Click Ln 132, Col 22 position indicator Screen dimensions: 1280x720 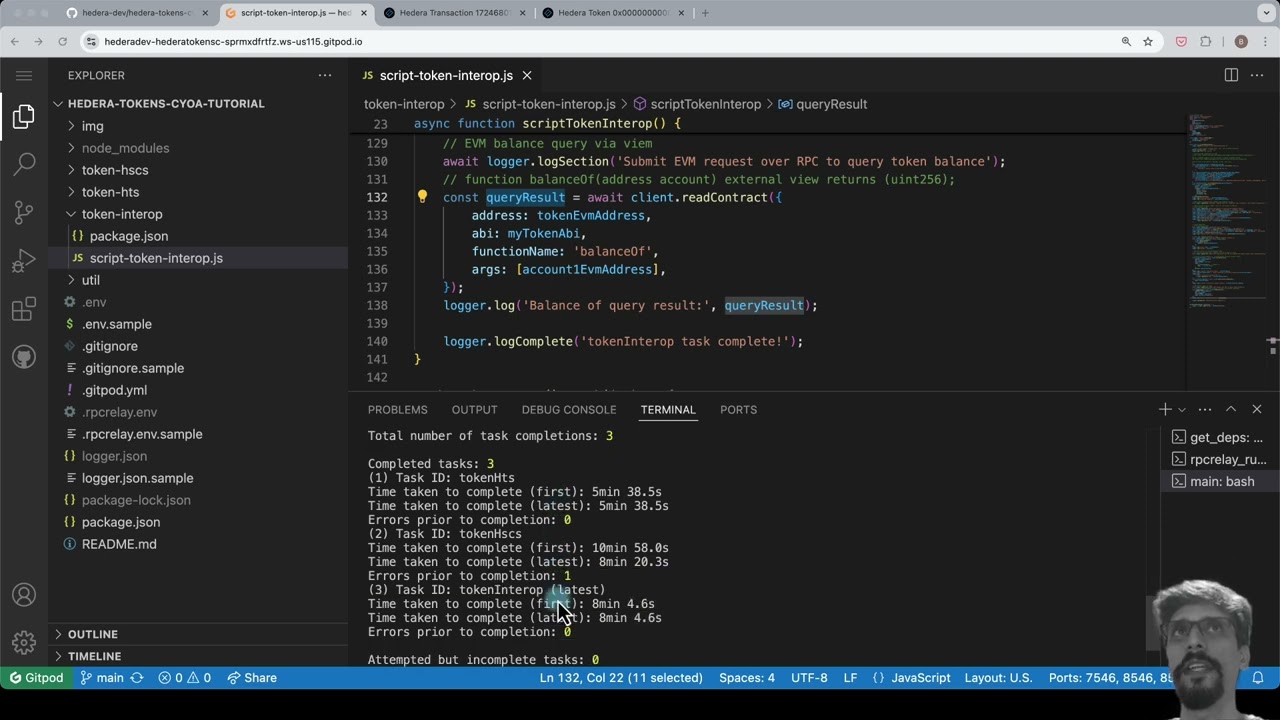click(x=621, y=678)
